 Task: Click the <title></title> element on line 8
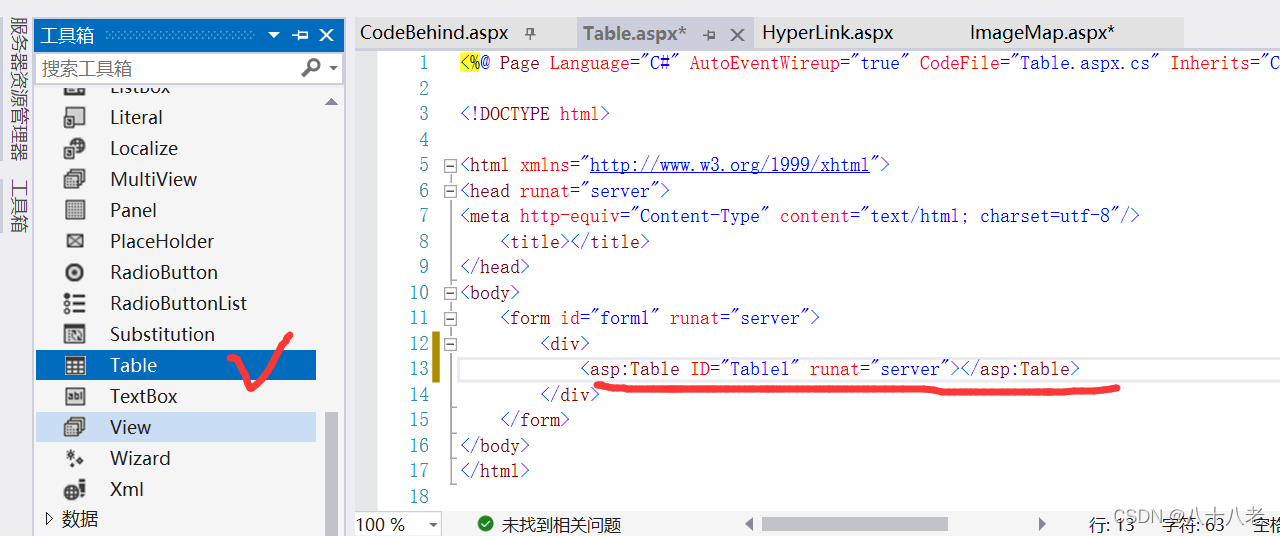click(x=575, y=242)
